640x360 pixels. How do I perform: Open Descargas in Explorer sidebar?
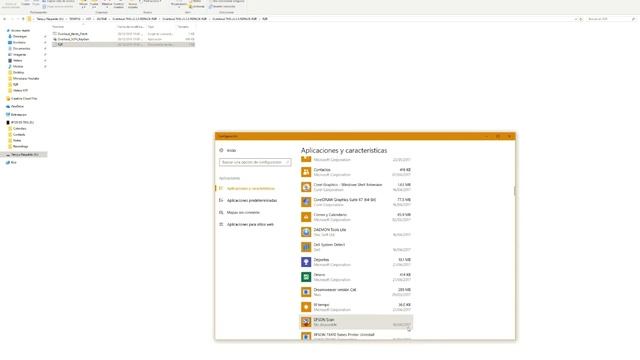tap(20, 36)
